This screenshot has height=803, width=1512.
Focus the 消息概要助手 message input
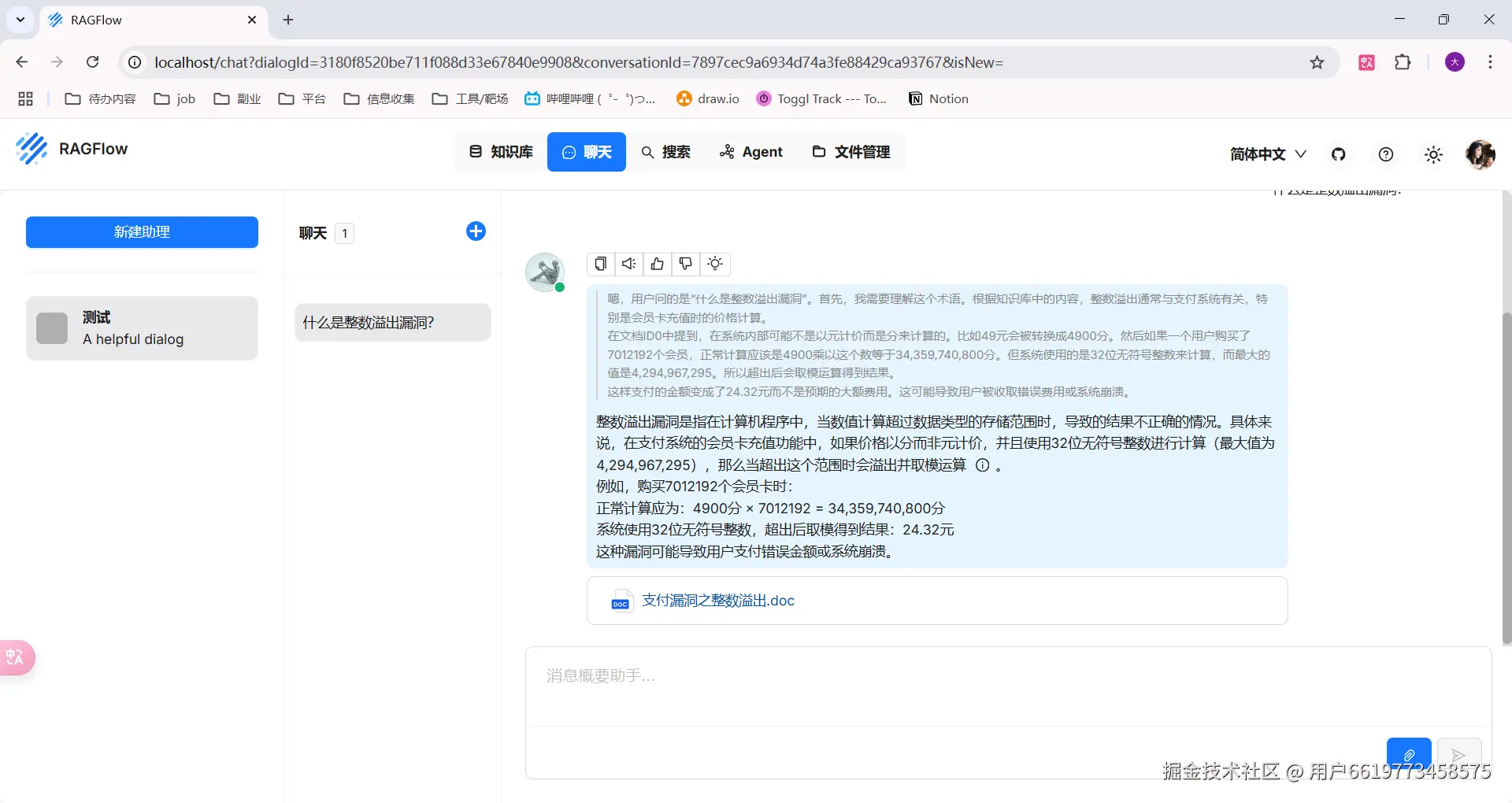click(1008, 686)
